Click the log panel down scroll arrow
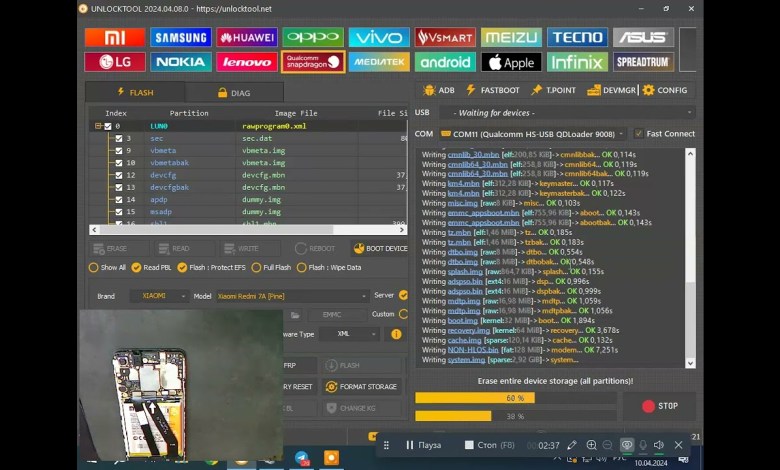Screen dimensions: 780x470 690,363
